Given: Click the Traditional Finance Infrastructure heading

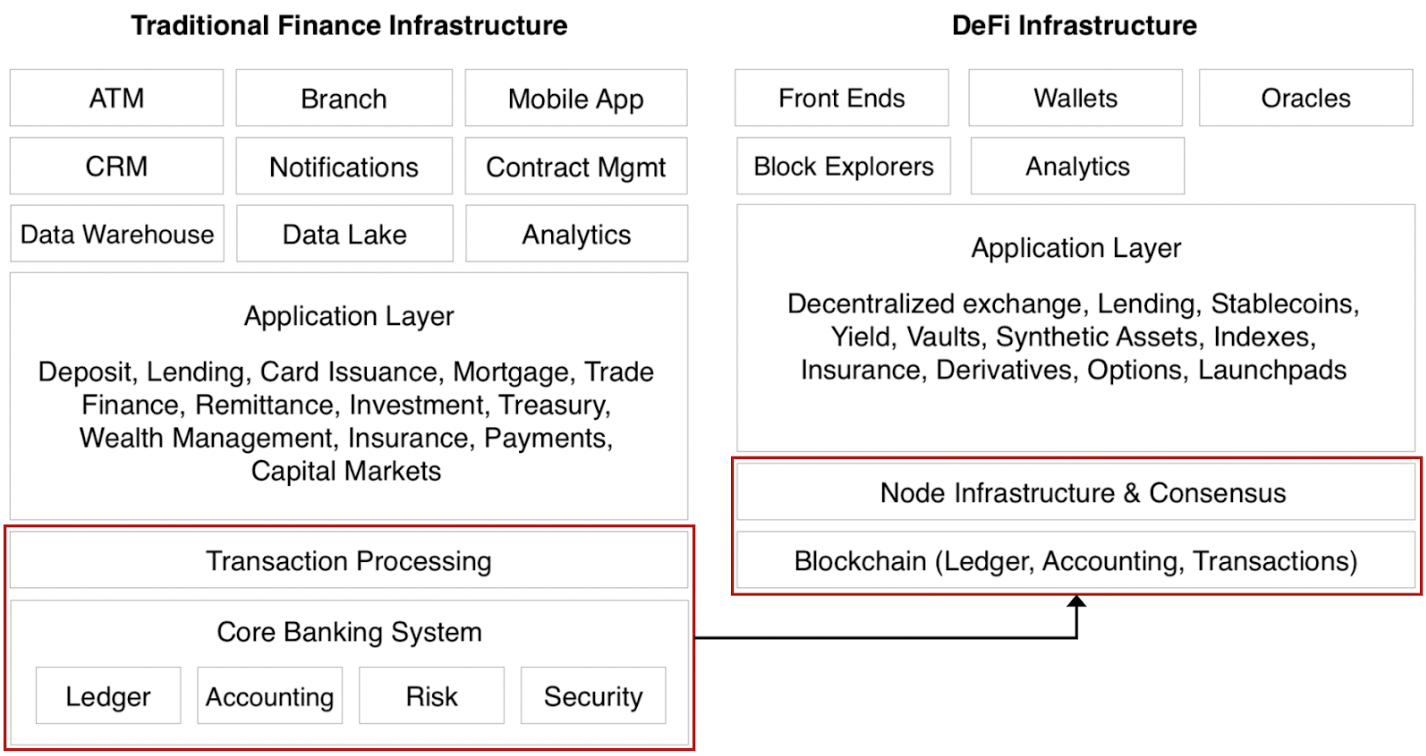Looking at the screenshot, I should click(349, 25).
